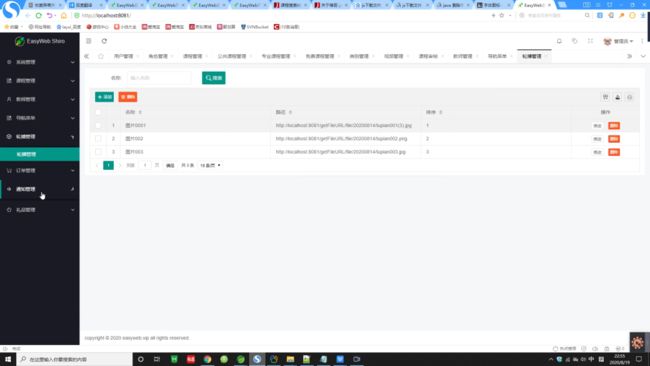The height and width of the screenshot is (366, 650).
Task: Open the table column filter icon
Action: pyautogui.click(x=605, y=97)
